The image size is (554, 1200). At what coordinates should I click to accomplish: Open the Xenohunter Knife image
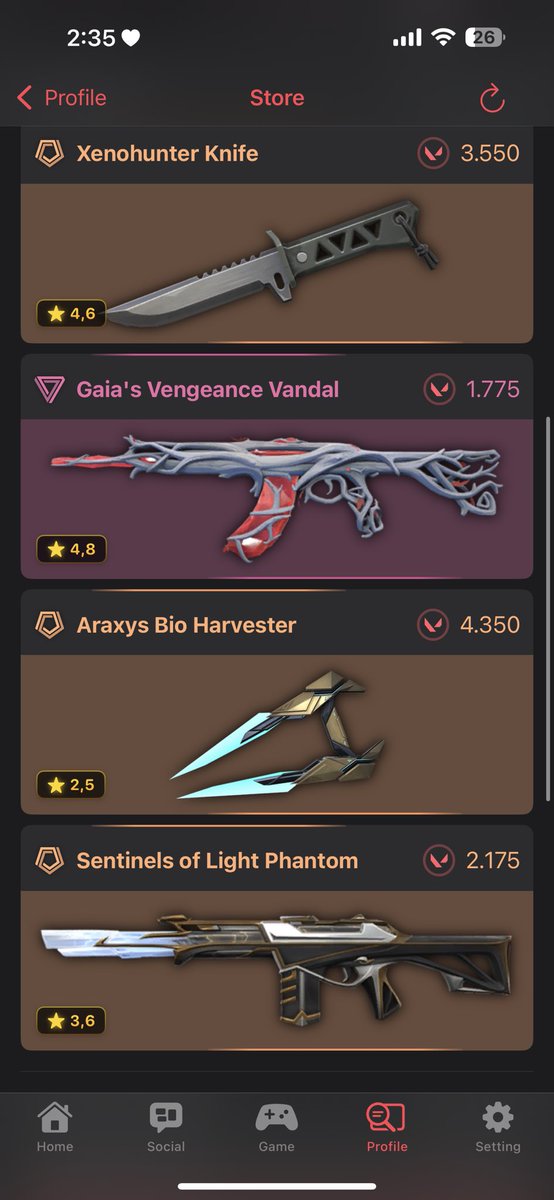click(x=277, y=263)
